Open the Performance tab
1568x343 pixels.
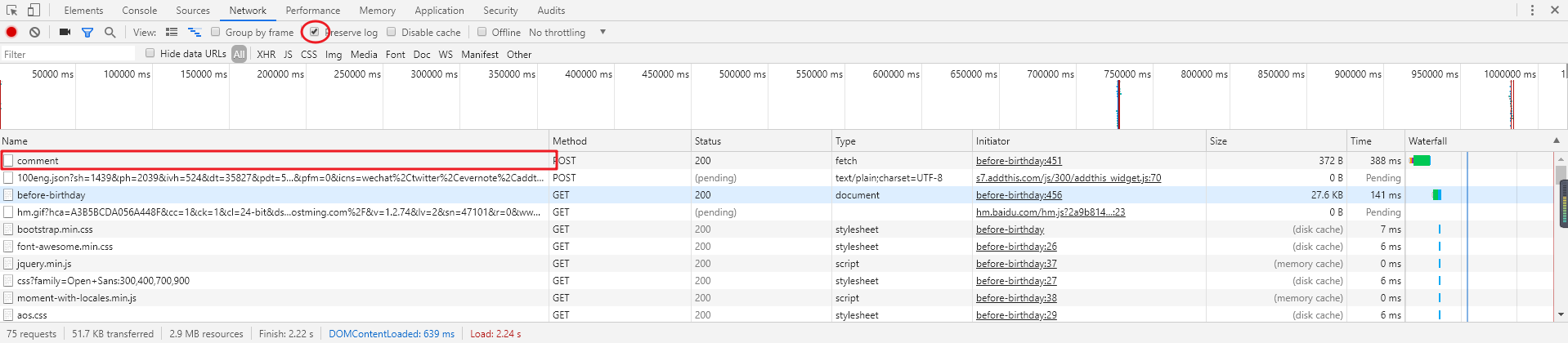pyautogui.click(x=312, y=11)
